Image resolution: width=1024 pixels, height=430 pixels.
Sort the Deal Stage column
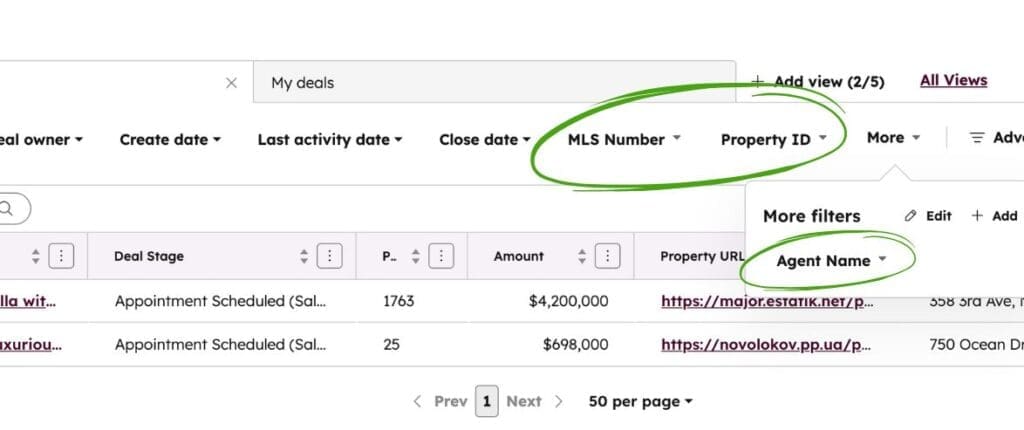(x=304, y=256)
